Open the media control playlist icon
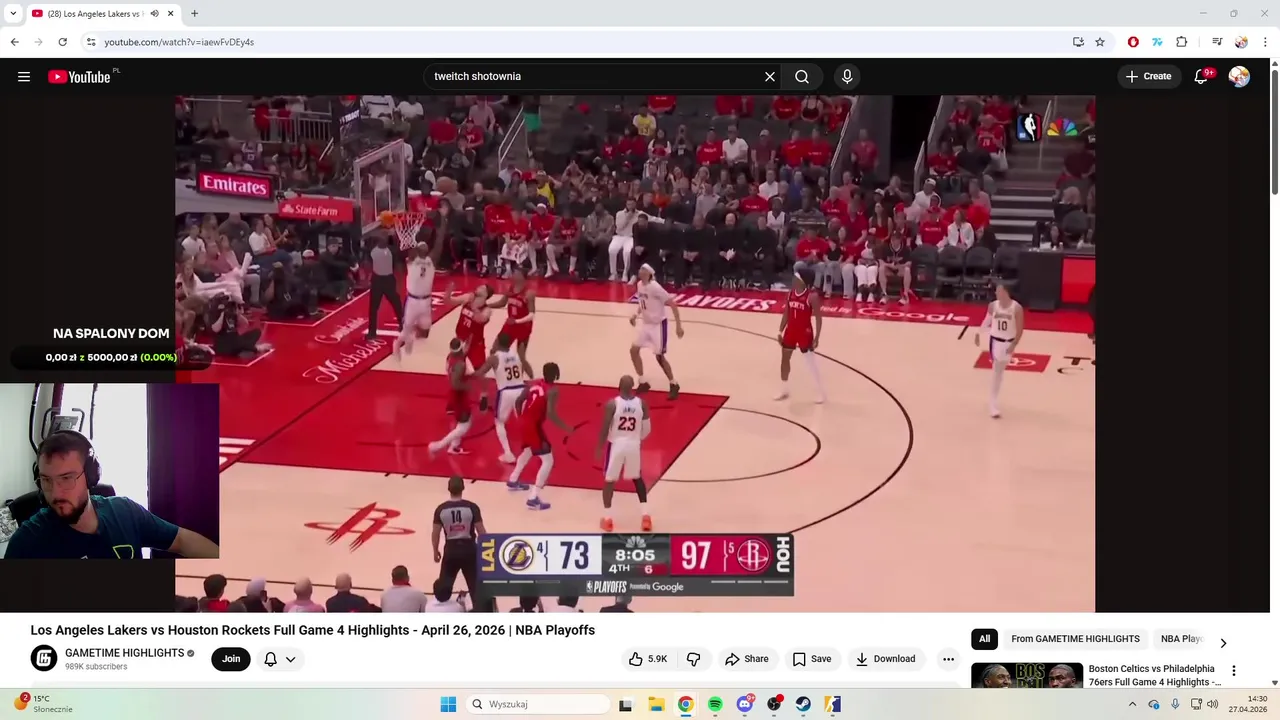 click(x=1217, y=42)
